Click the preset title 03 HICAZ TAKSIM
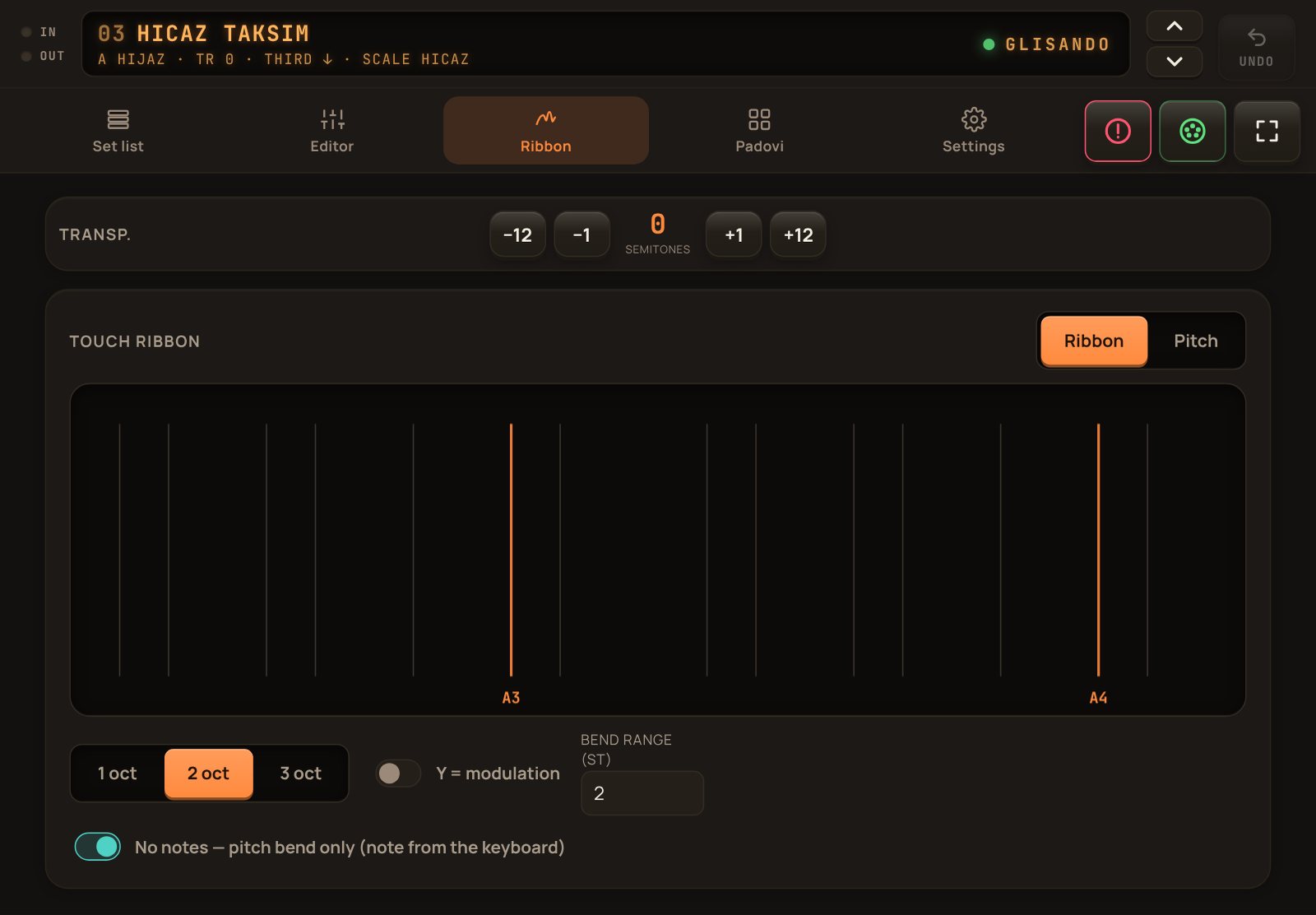Image resolution: width=1316 pixels, height=915 pixels. (203, 34)
